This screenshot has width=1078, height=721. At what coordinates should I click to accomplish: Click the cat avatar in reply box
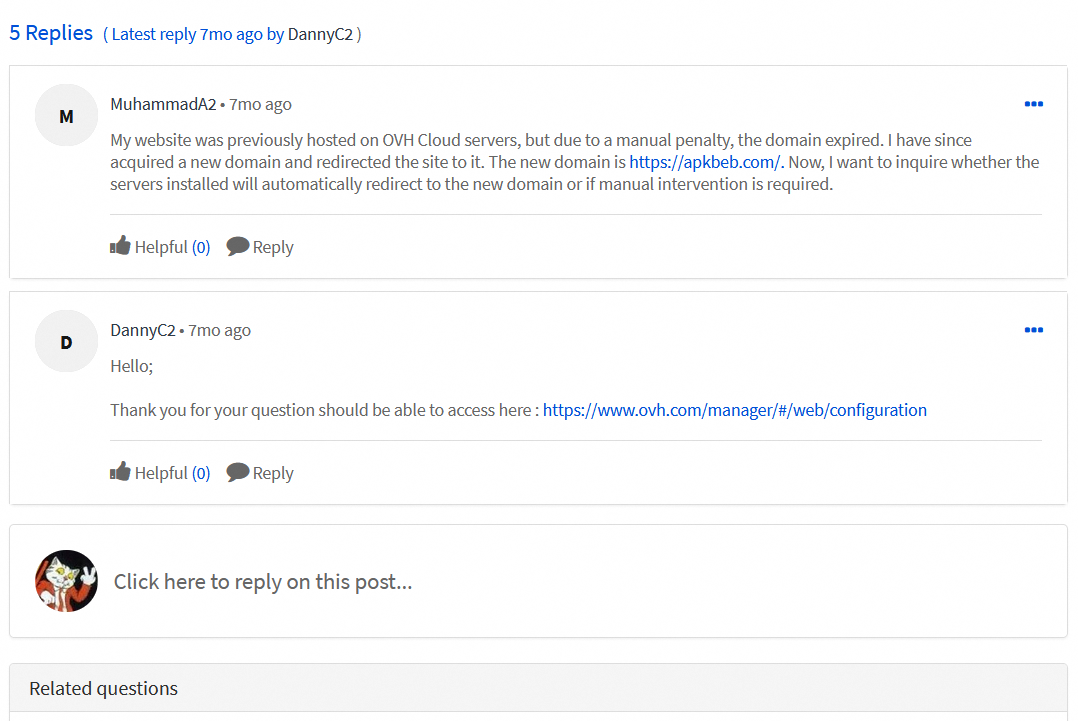click(66, 581)
